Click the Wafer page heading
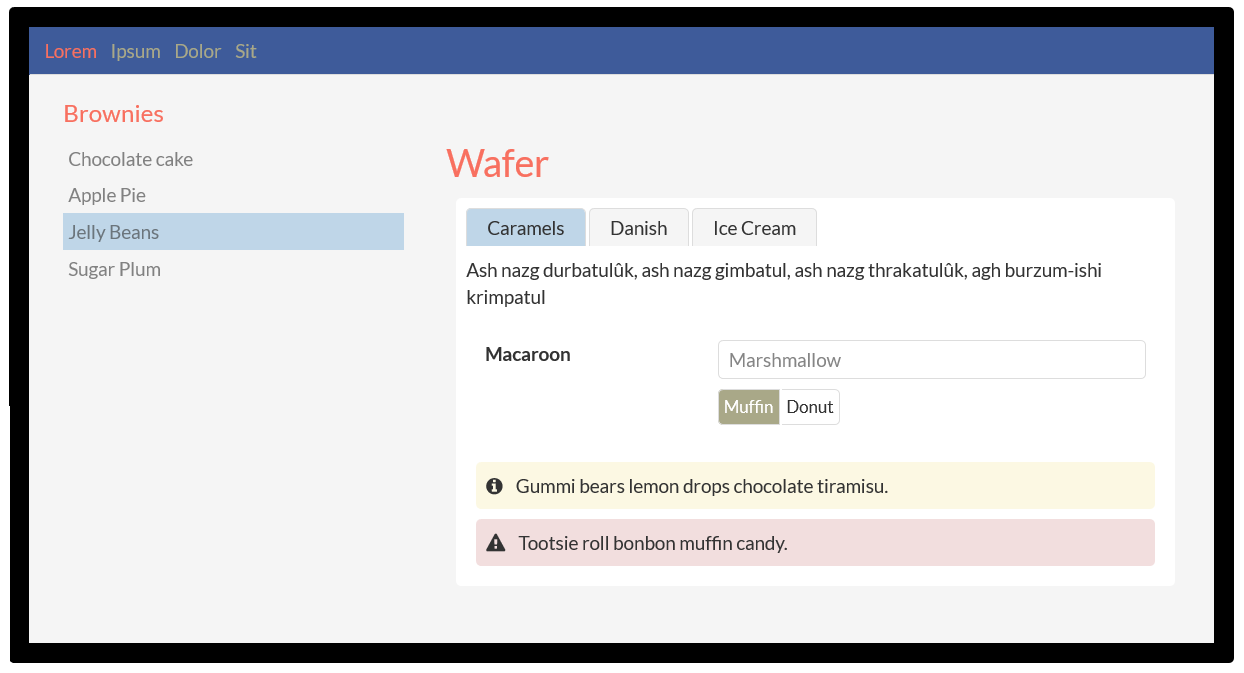 point(498,163)
